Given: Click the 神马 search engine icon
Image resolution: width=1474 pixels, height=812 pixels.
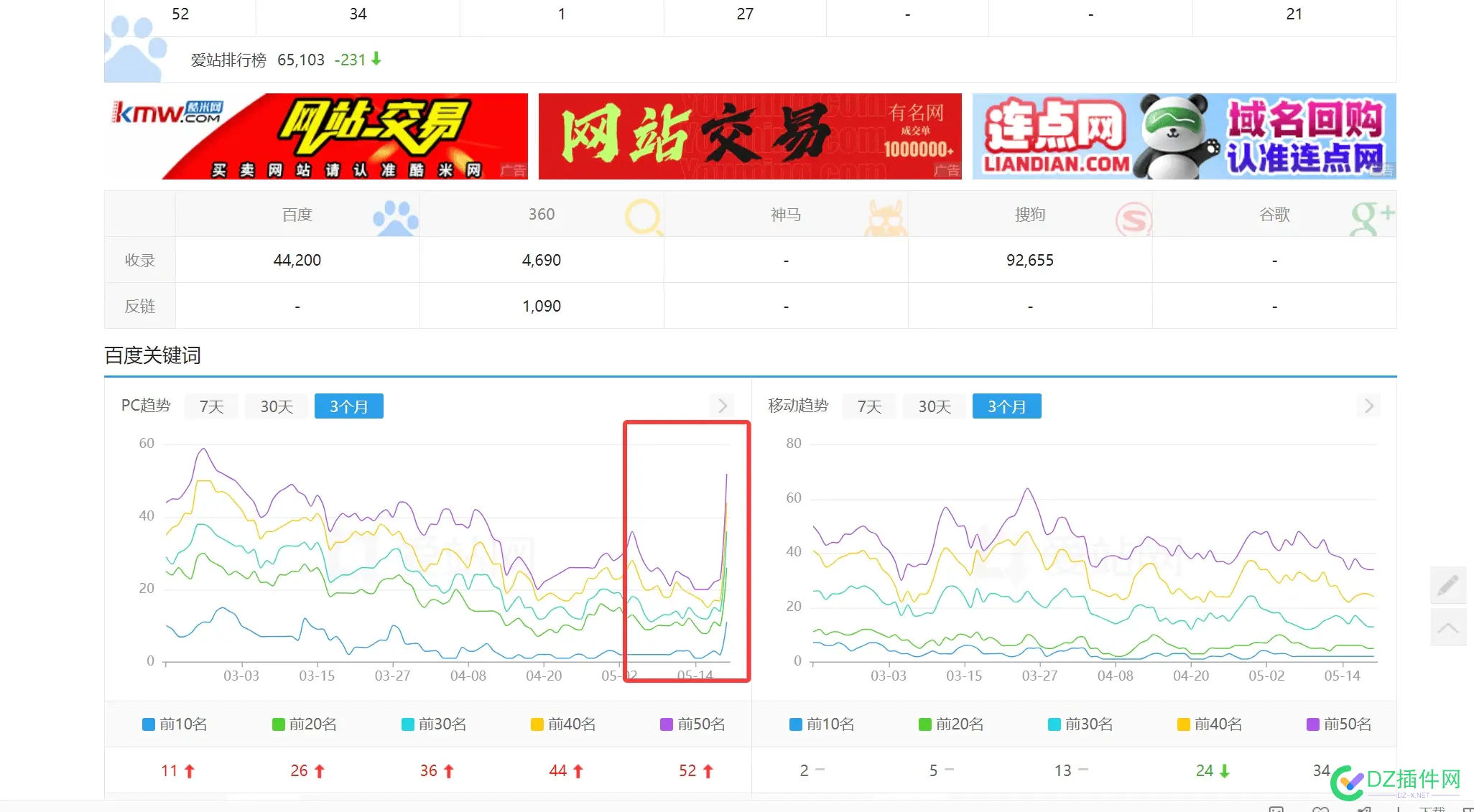Looking at the screenshot, I should pyautogui.click(x=885, y=218).
